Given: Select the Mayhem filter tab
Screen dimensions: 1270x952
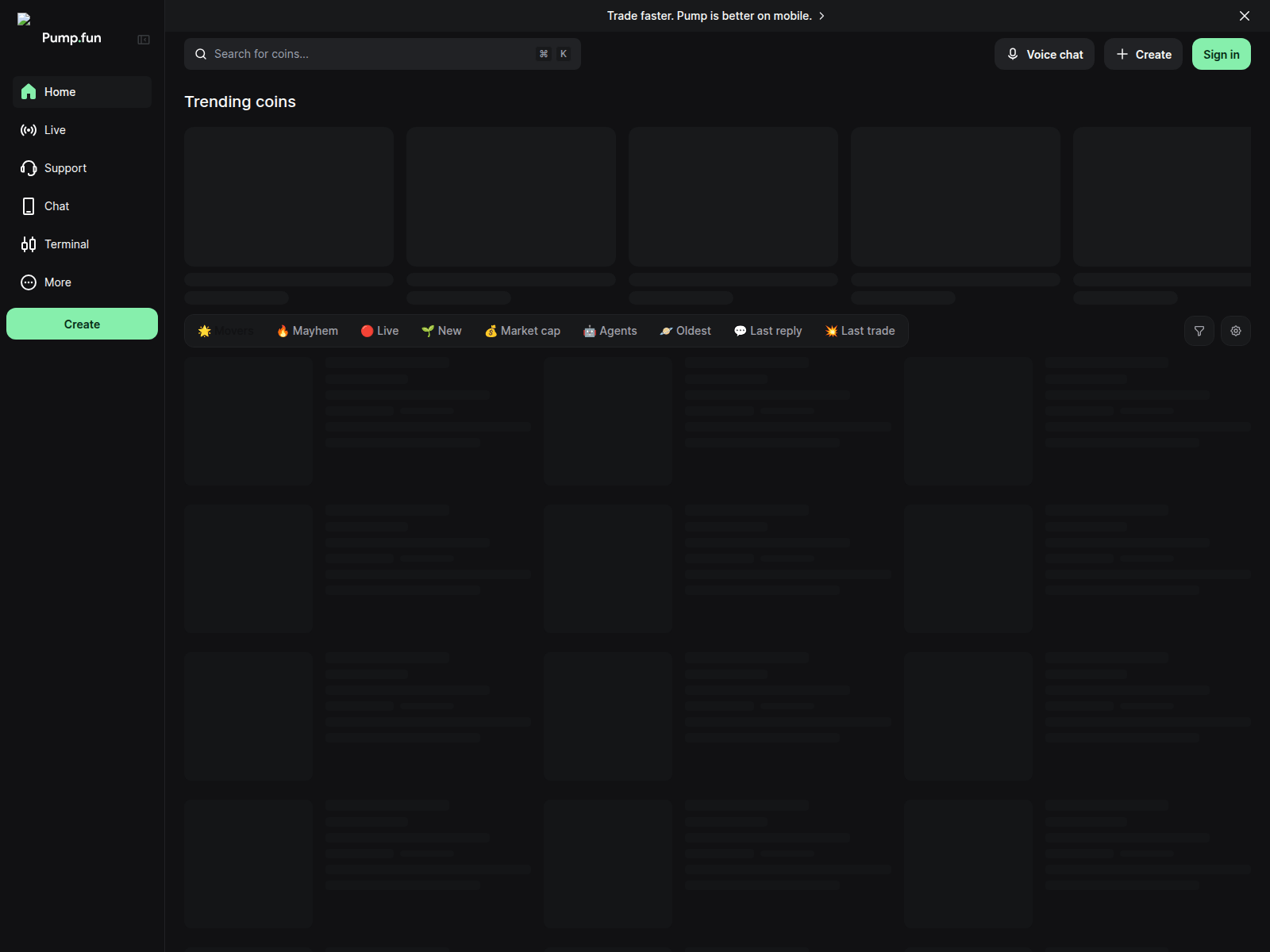Looking at the screenshot, I should point(307,331).
